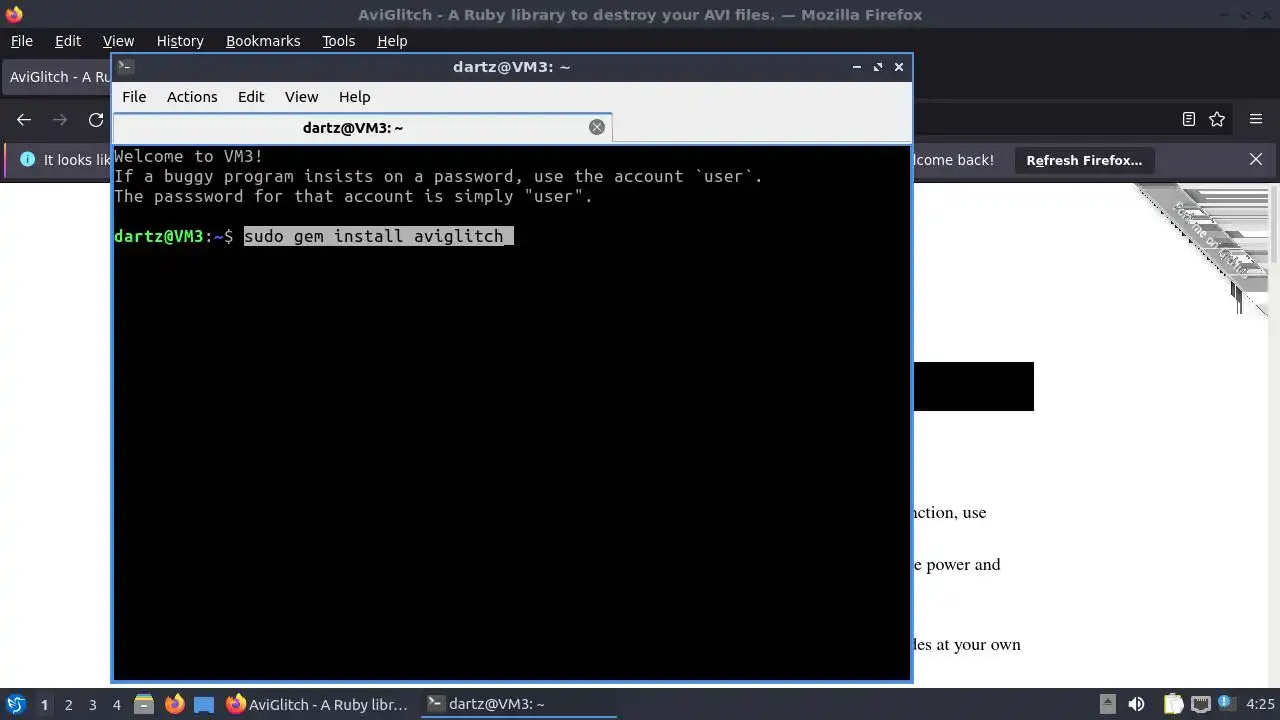Click terminal command line text
Viewport: 1280px width, 720px height.
[x=378, y=236]
